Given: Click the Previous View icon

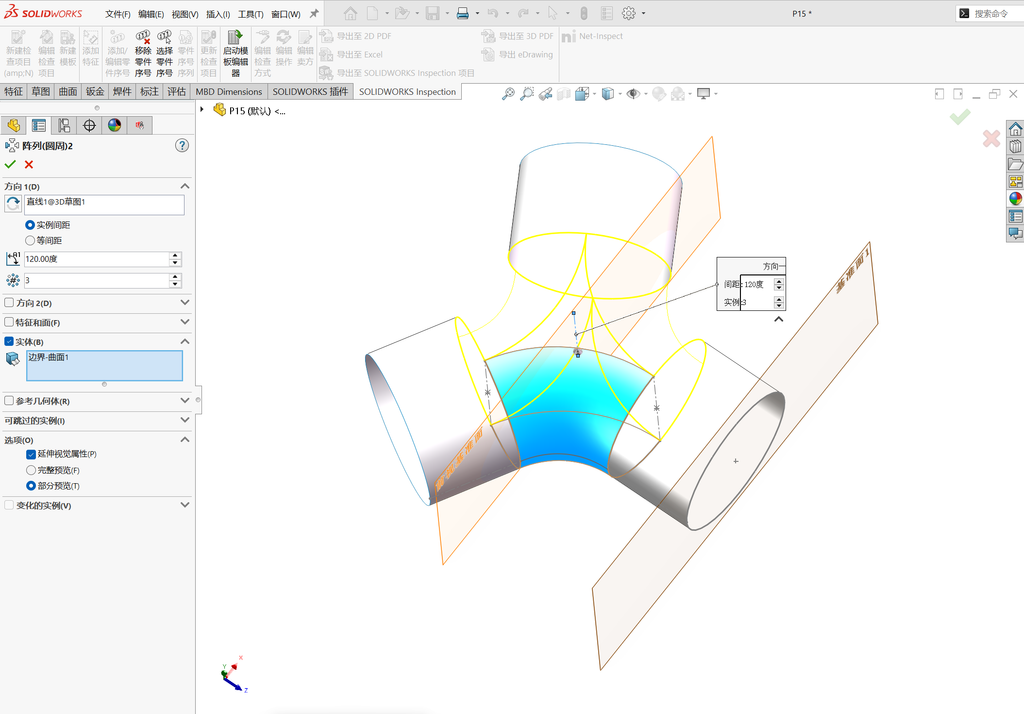Looking at the screenshot, I should pyautogui.click(x=545, y=94).
